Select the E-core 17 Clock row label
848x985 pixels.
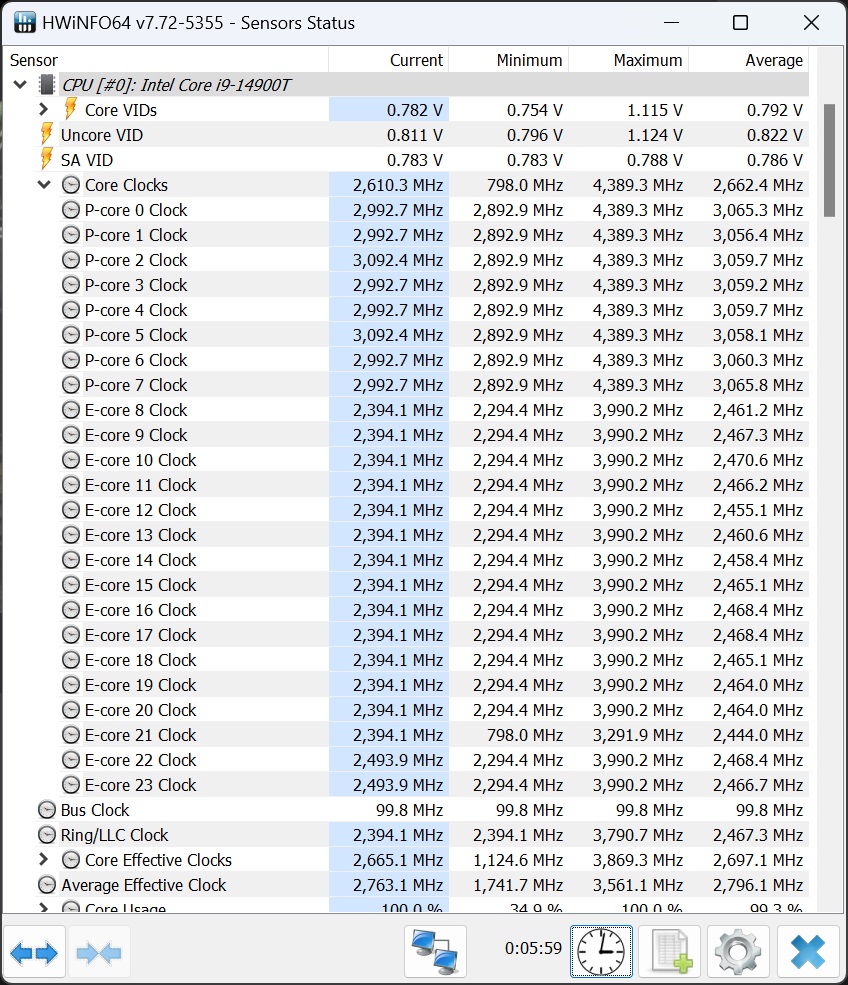141,634
